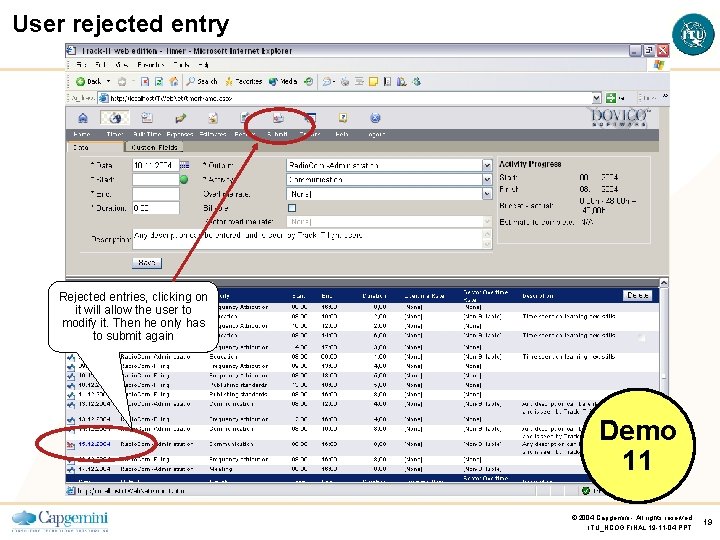This screenshot has width=720, height=540.
Task: Click the Save button
Action: [147, 263]
